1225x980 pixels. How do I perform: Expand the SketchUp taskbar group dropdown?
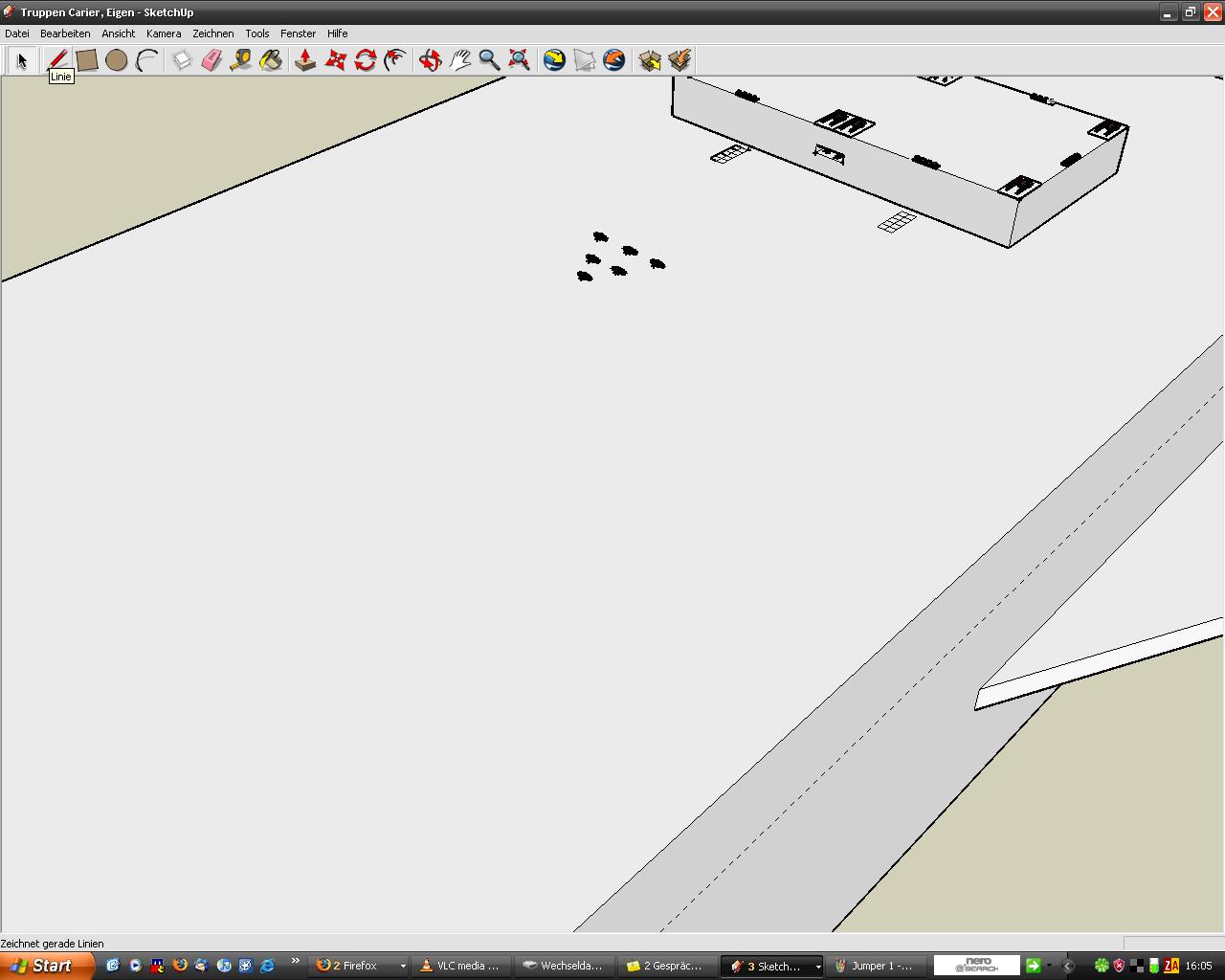coord(817,967)
